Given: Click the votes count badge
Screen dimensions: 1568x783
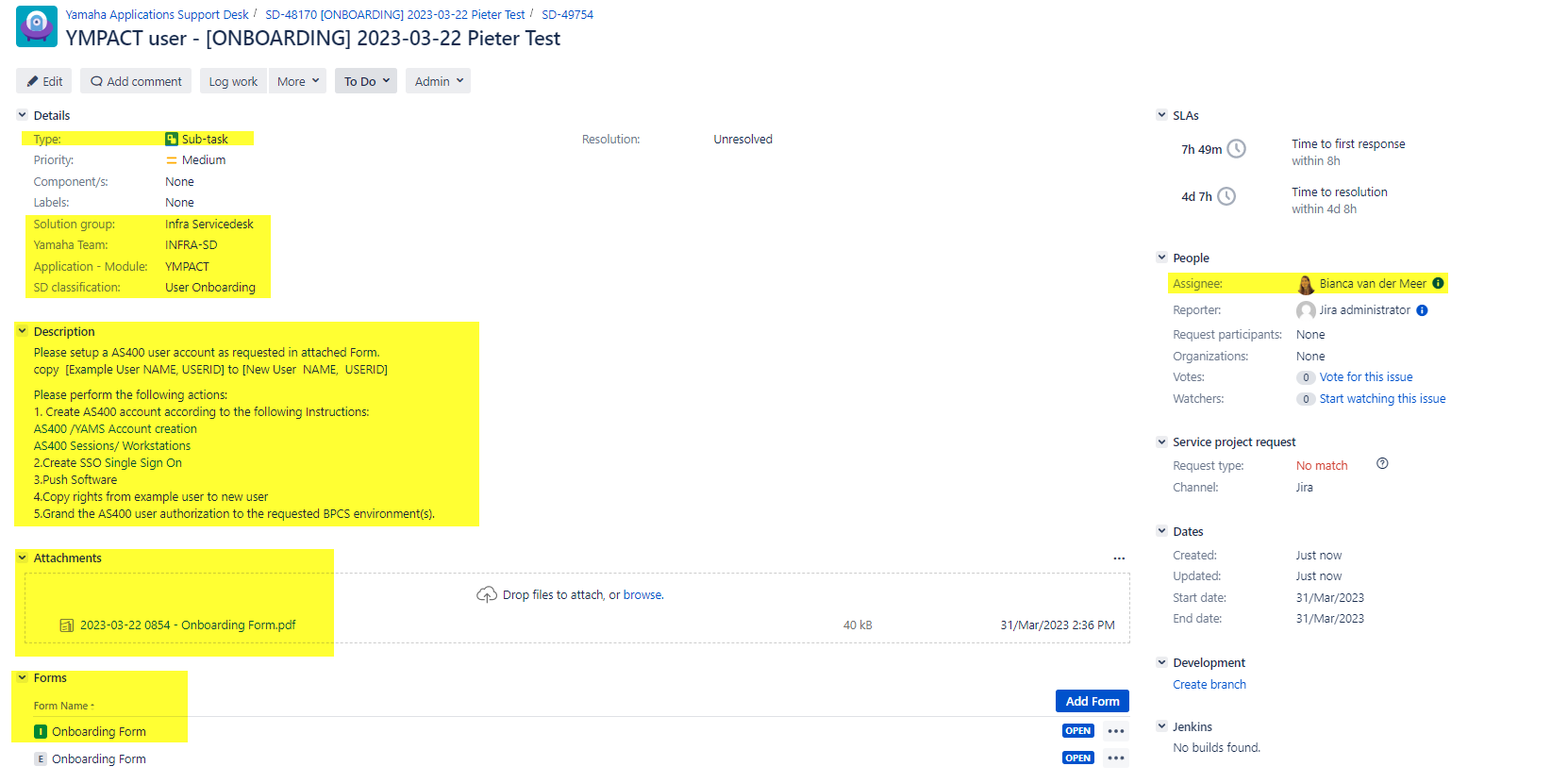Looking at the screenshot, I should tap(1306, 377).
